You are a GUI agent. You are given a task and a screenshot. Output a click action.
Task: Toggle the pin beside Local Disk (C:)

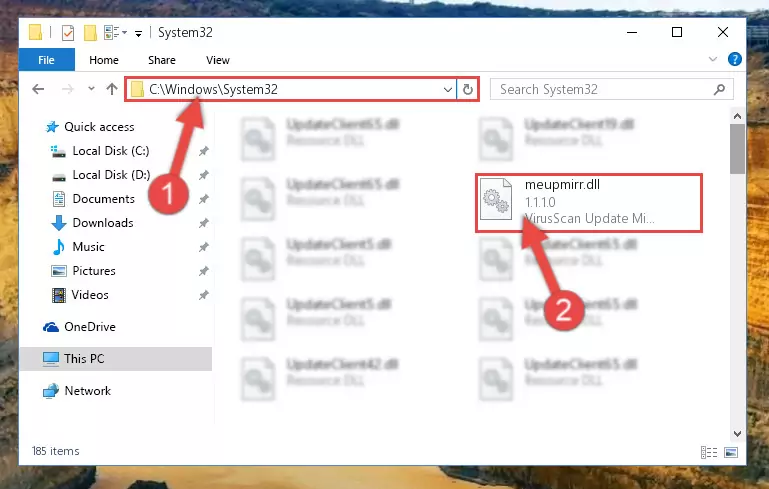click(x=204, y=151)
